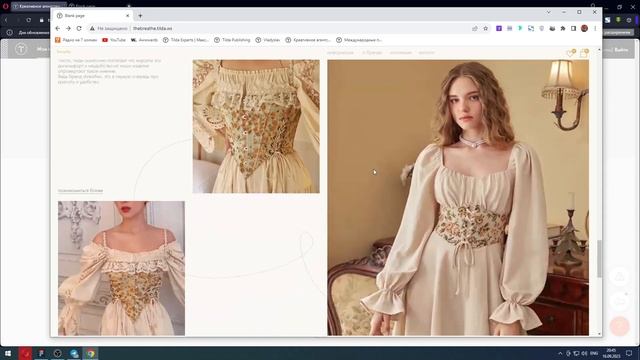Viewport: 640px width, 360px height.
Task: Open the off-shoulder dress photo
Action: [x=121, y=268]
